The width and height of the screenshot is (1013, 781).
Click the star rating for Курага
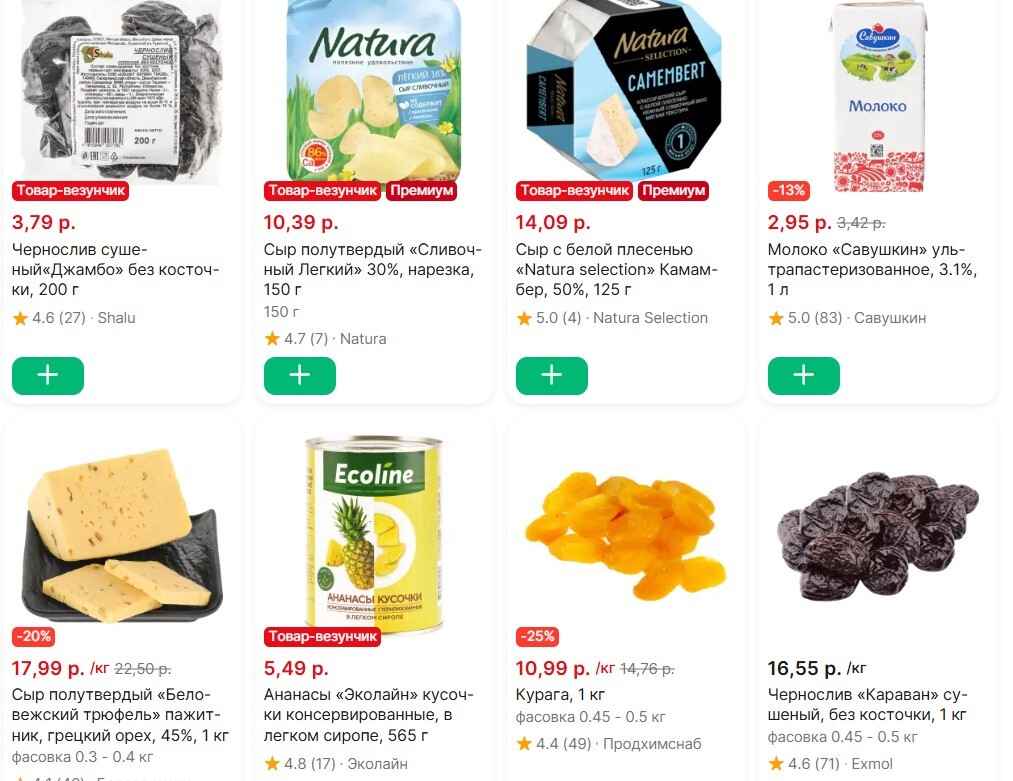(x=524, y=744)
